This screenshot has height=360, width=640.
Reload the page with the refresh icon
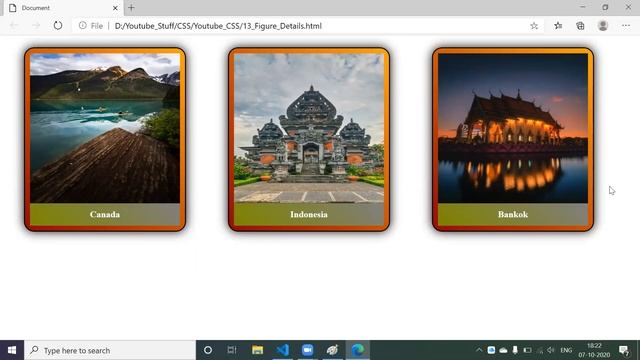[58, 26]
